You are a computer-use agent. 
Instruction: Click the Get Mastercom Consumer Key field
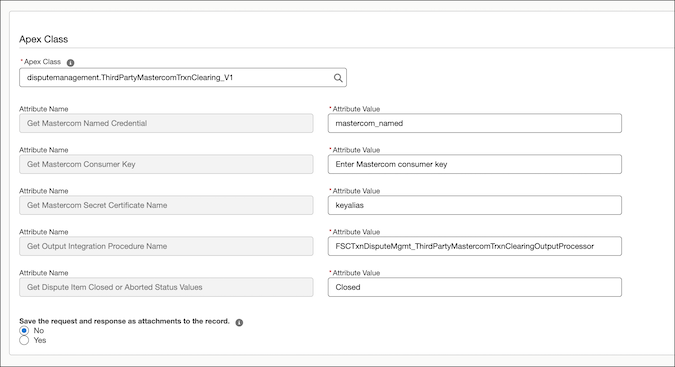pyautogui.click(x=166, y=164)
